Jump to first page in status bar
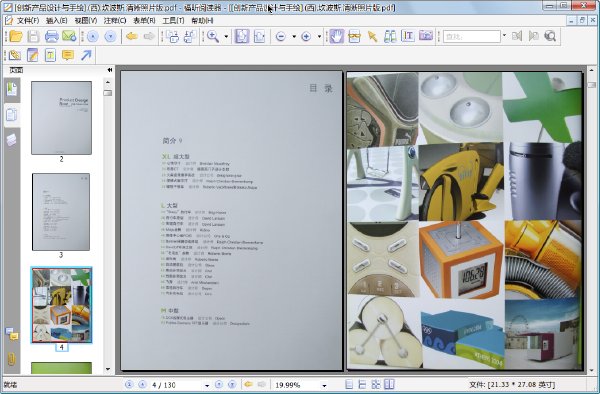The image size is (600, 394). point(129,384)
